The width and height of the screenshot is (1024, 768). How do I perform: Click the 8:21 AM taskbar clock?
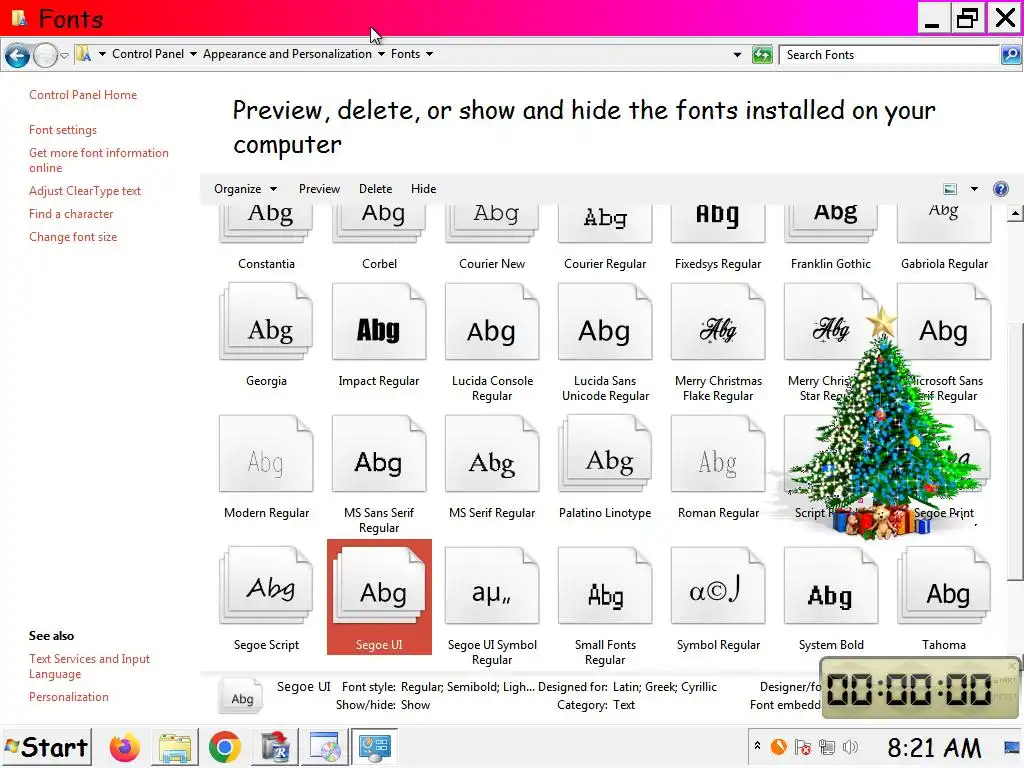point(934,747)
